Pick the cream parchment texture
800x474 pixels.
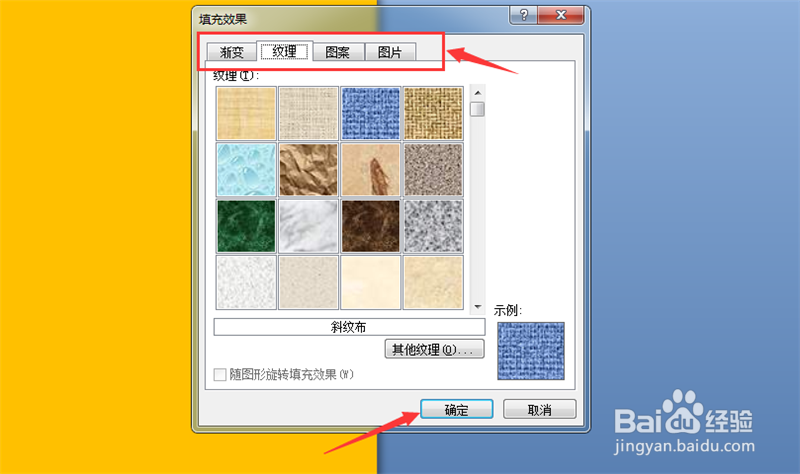point(371,282)
